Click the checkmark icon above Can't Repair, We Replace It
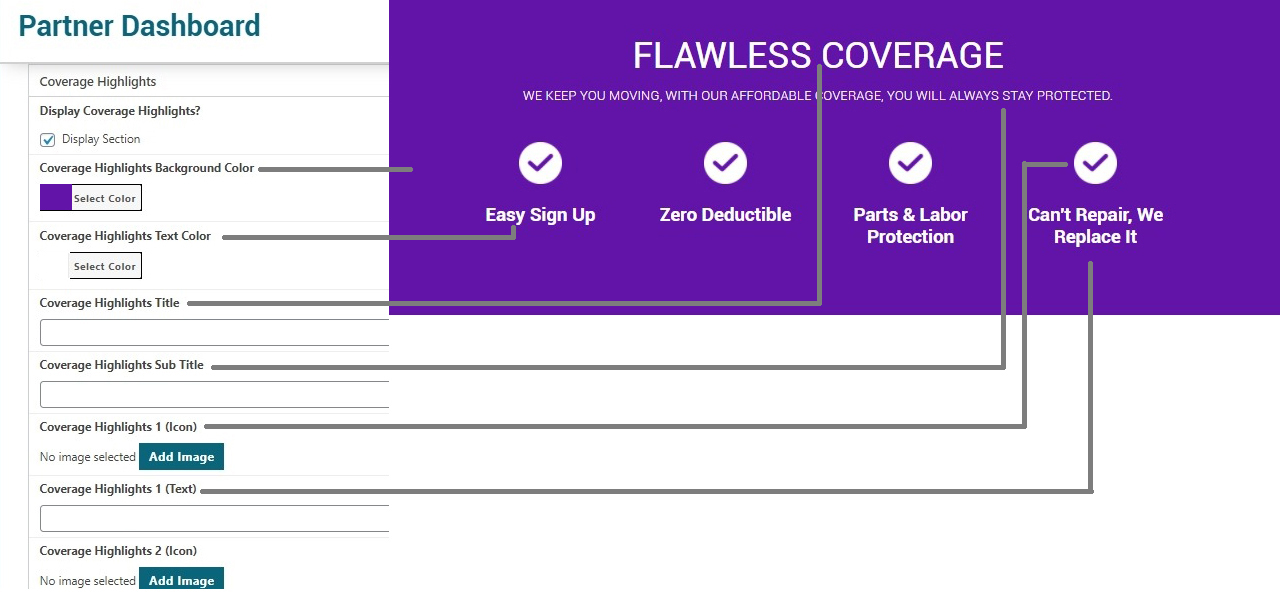Viewport: 1280px width, 606px height. click(x=1095, y=163)
